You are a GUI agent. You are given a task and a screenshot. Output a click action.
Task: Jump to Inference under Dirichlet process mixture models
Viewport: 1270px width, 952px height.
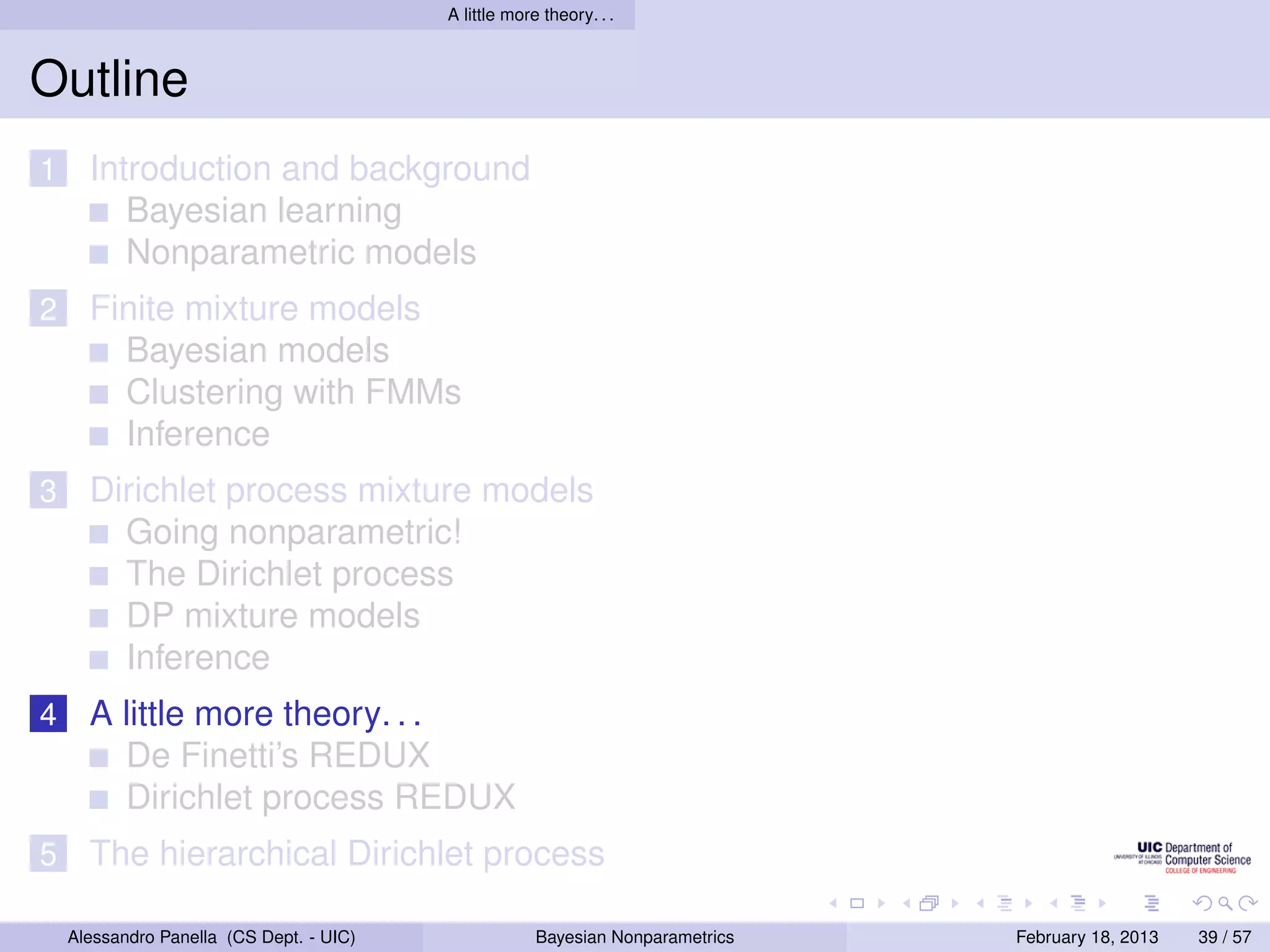(x=198, y=657)
